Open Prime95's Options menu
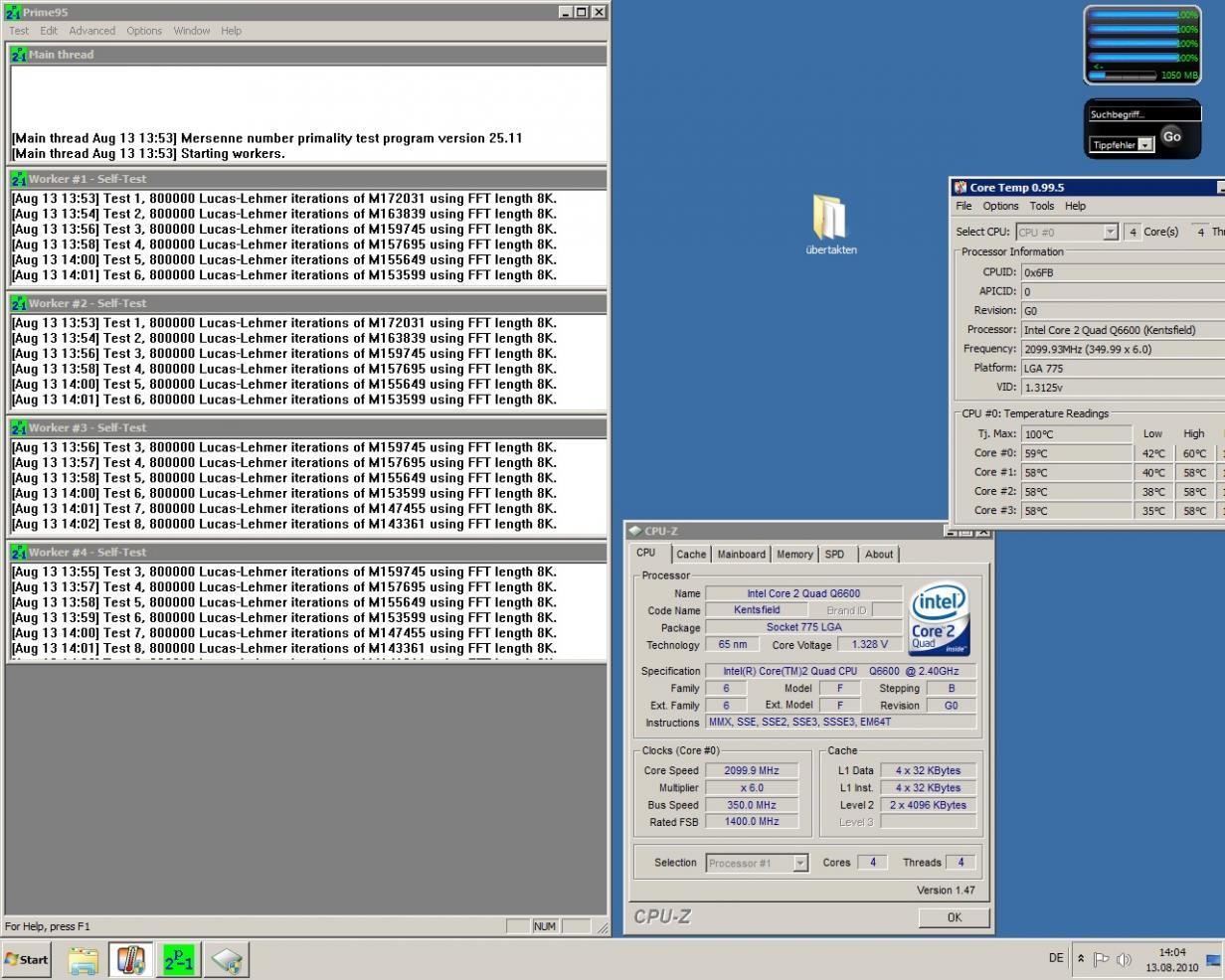 [144, 31]
